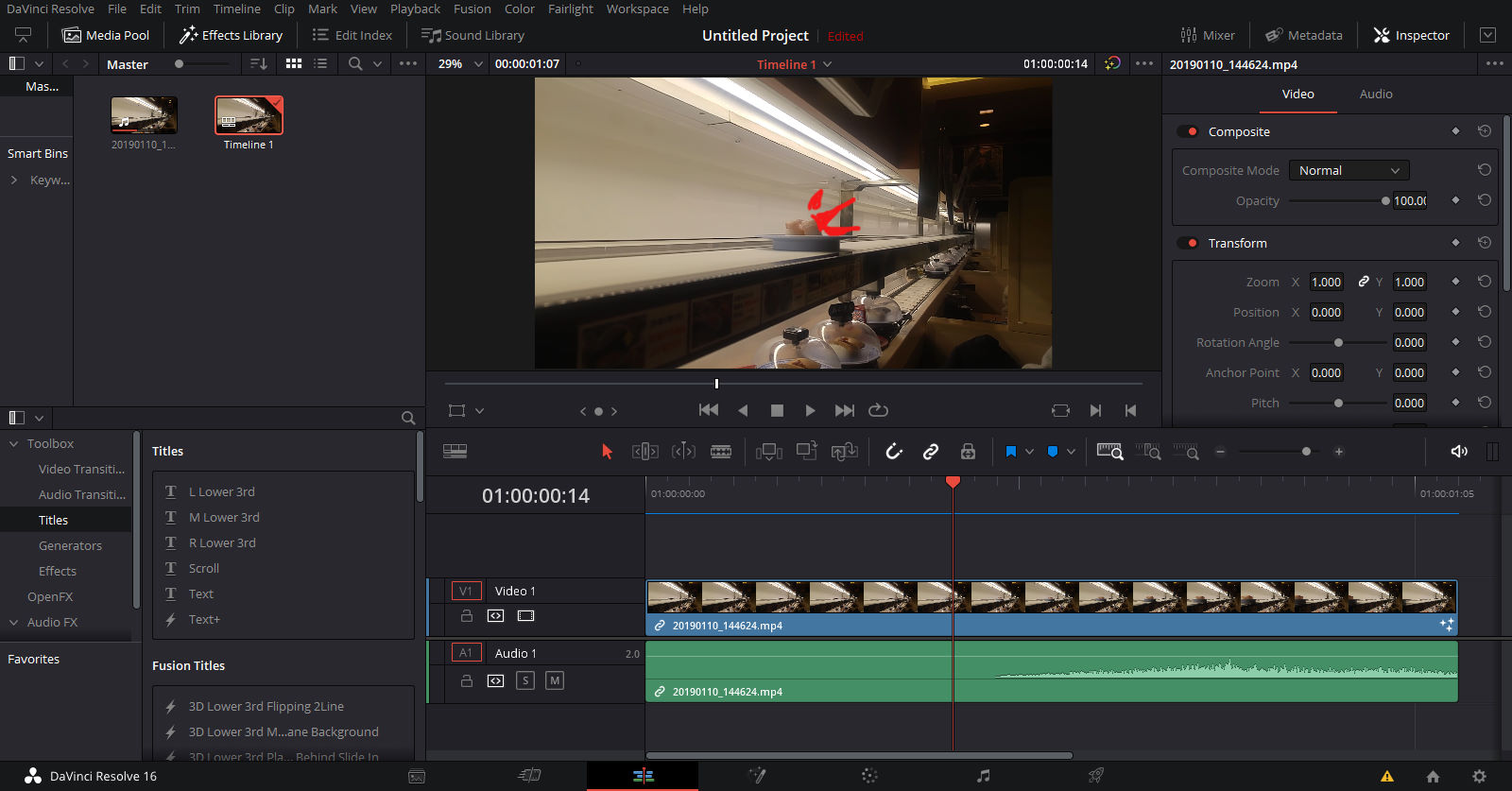Screen dimensions: 1512x791
Task: Select Timeline 1 thumbnail in media pool
Action: [249, 115]
